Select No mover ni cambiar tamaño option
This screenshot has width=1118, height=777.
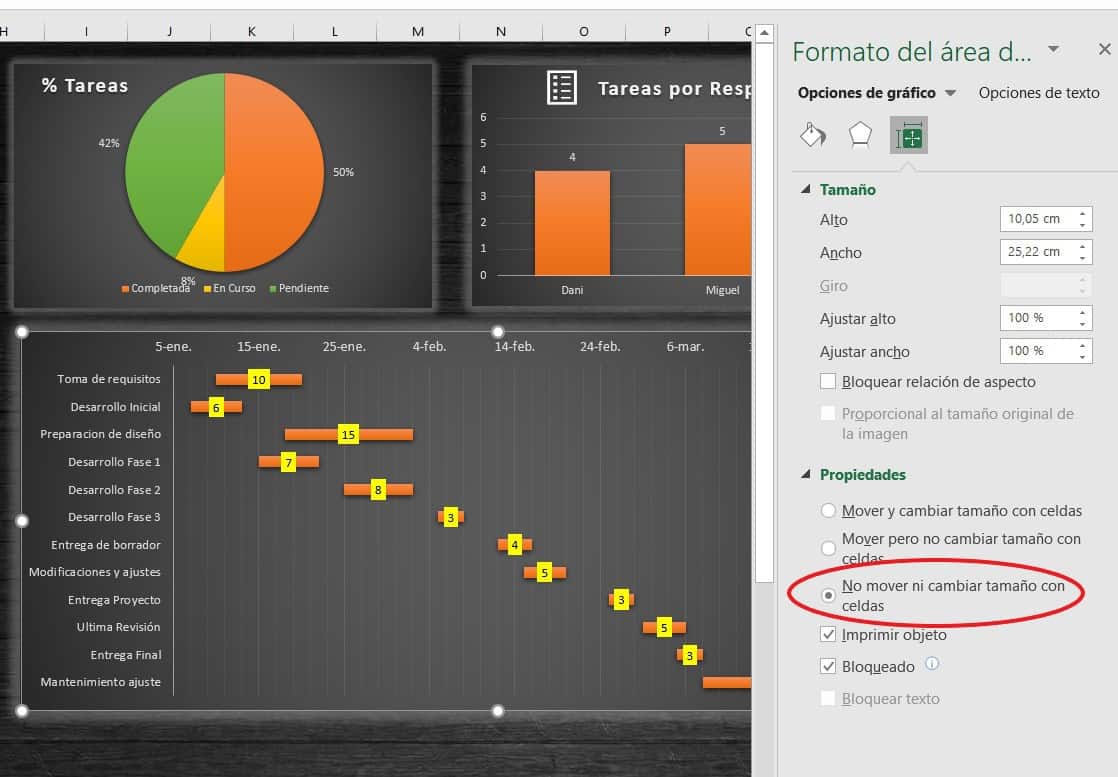coord(828,595)
